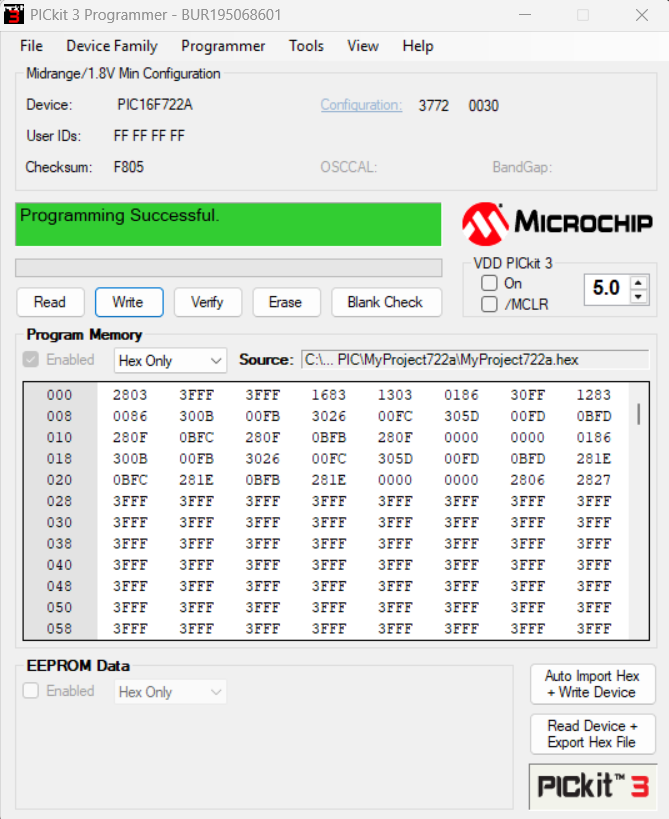The height and width of the screenshot is (819, 669).
Task: Click the Verify button
Action: point(208,302)
